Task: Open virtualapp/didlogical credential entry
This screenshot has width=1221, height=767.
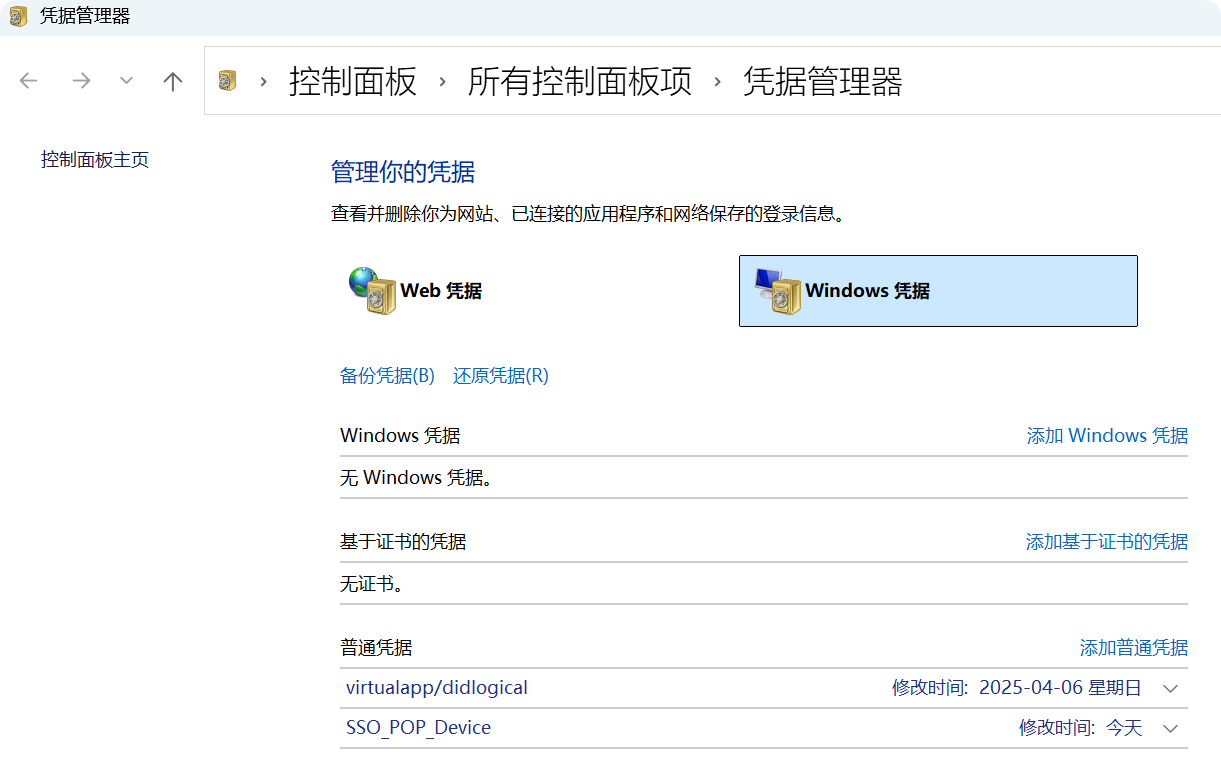Action: 437,688
